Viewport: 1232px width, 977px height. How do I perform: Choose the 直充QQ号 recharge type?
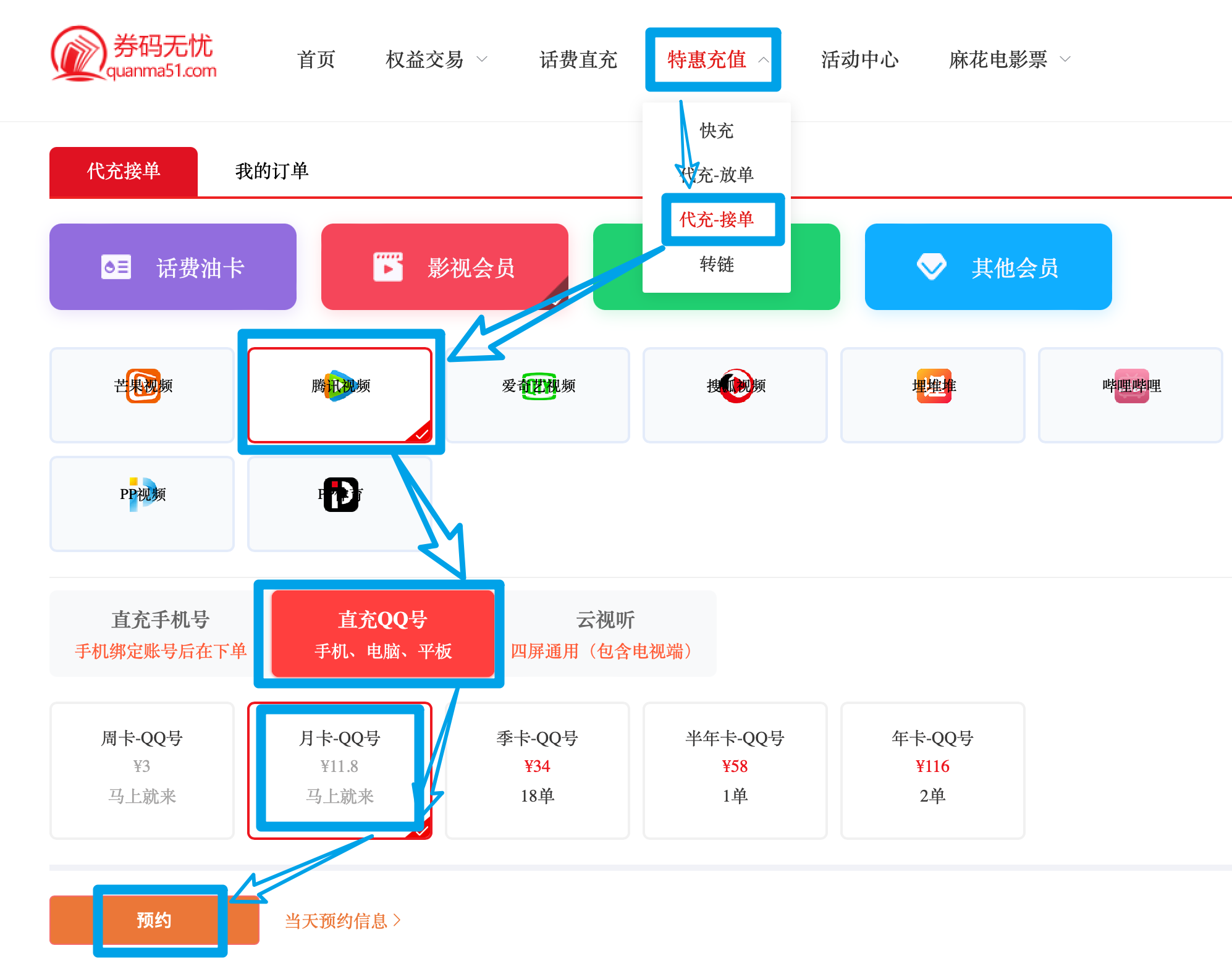[x=383, y=634]
